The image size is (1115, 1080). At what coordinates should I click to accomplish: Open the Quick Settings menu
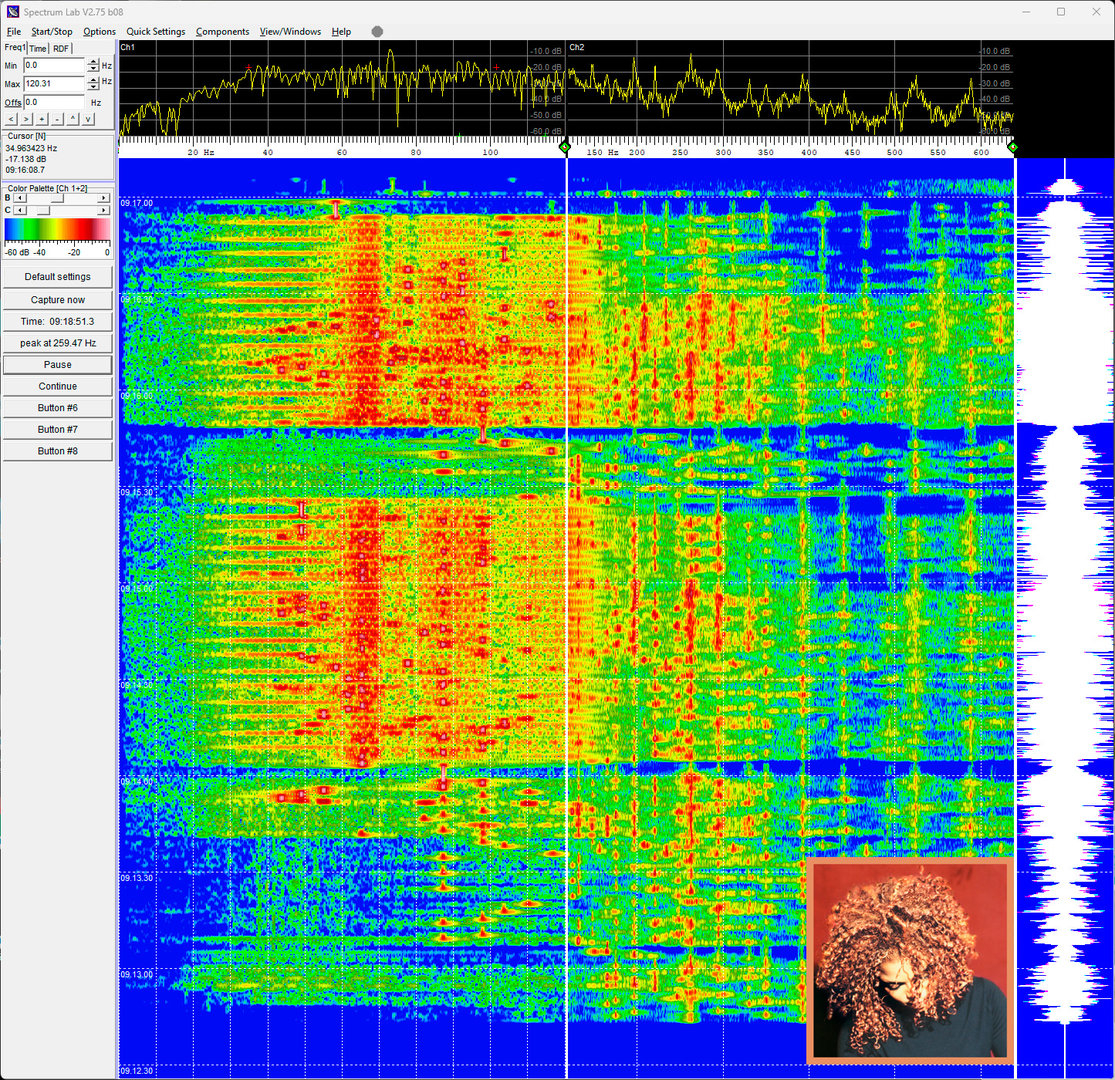click(155, 32)
